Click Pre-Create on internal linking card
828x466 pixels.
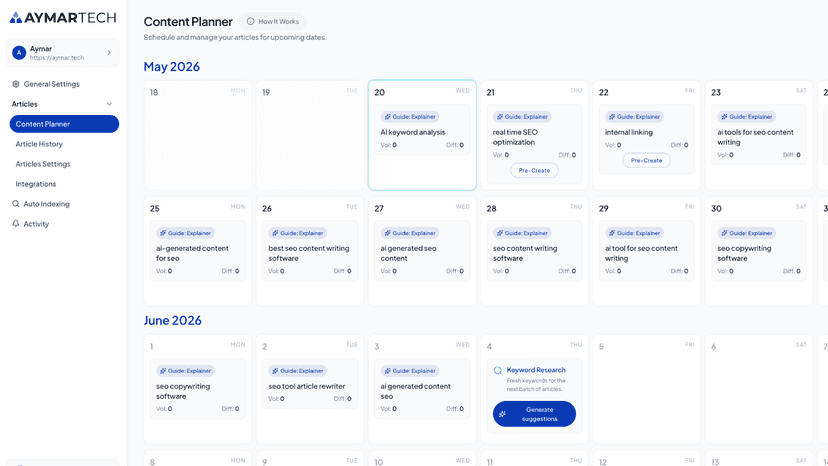(646, 160)
